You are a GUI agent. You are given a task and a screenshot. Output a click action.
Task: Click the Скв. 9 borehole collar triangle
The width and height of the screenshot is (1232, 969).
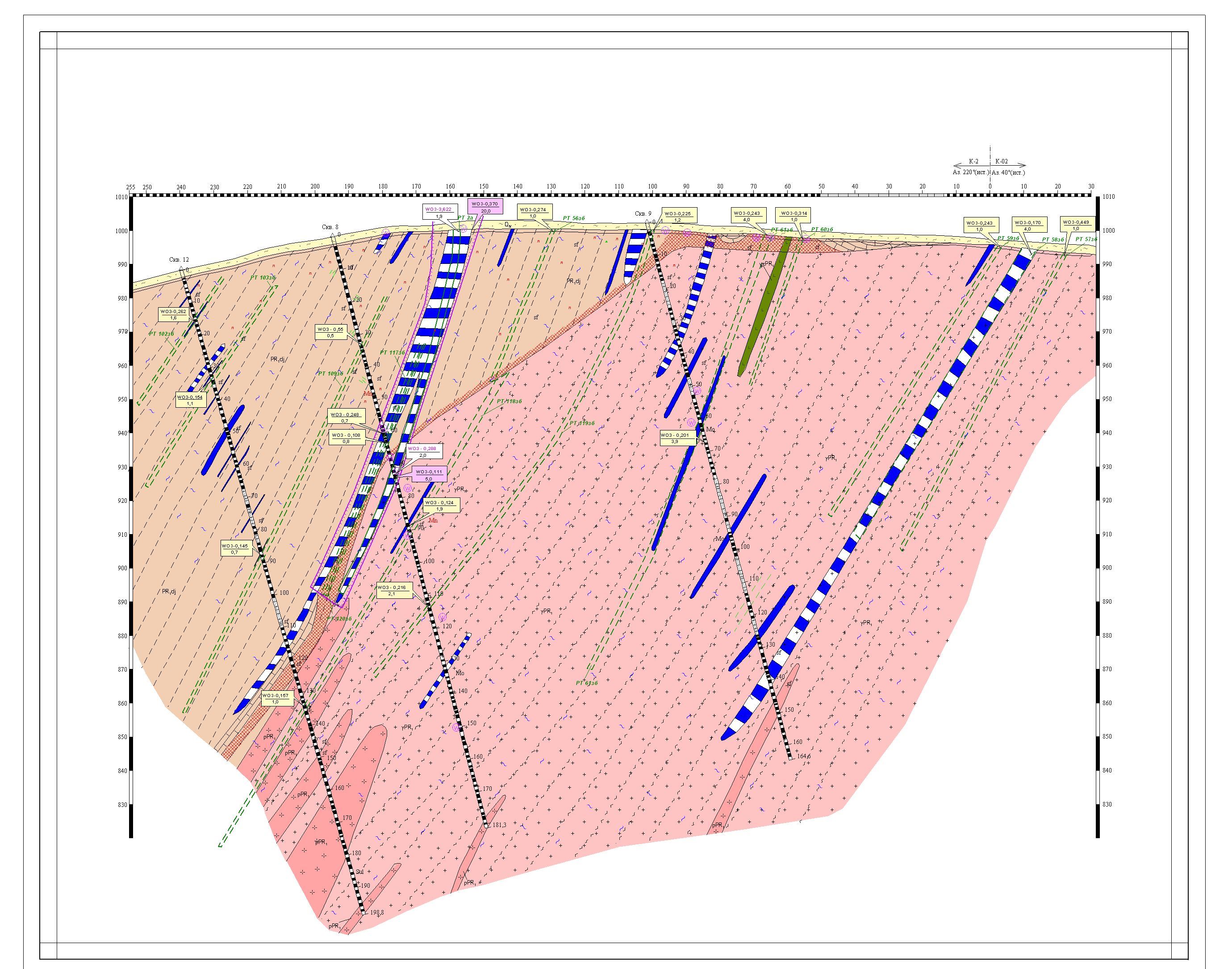coord(648,222)
